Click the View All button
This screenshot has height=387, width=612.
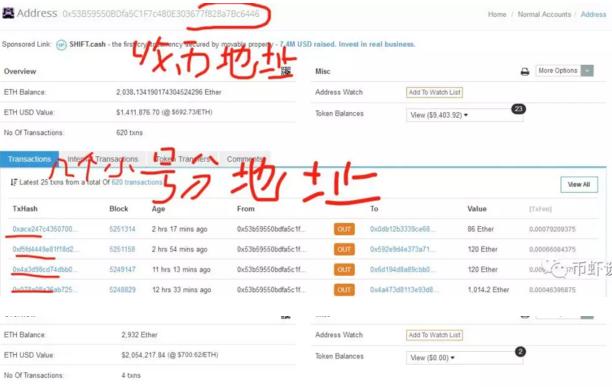[x=579, y=185]
